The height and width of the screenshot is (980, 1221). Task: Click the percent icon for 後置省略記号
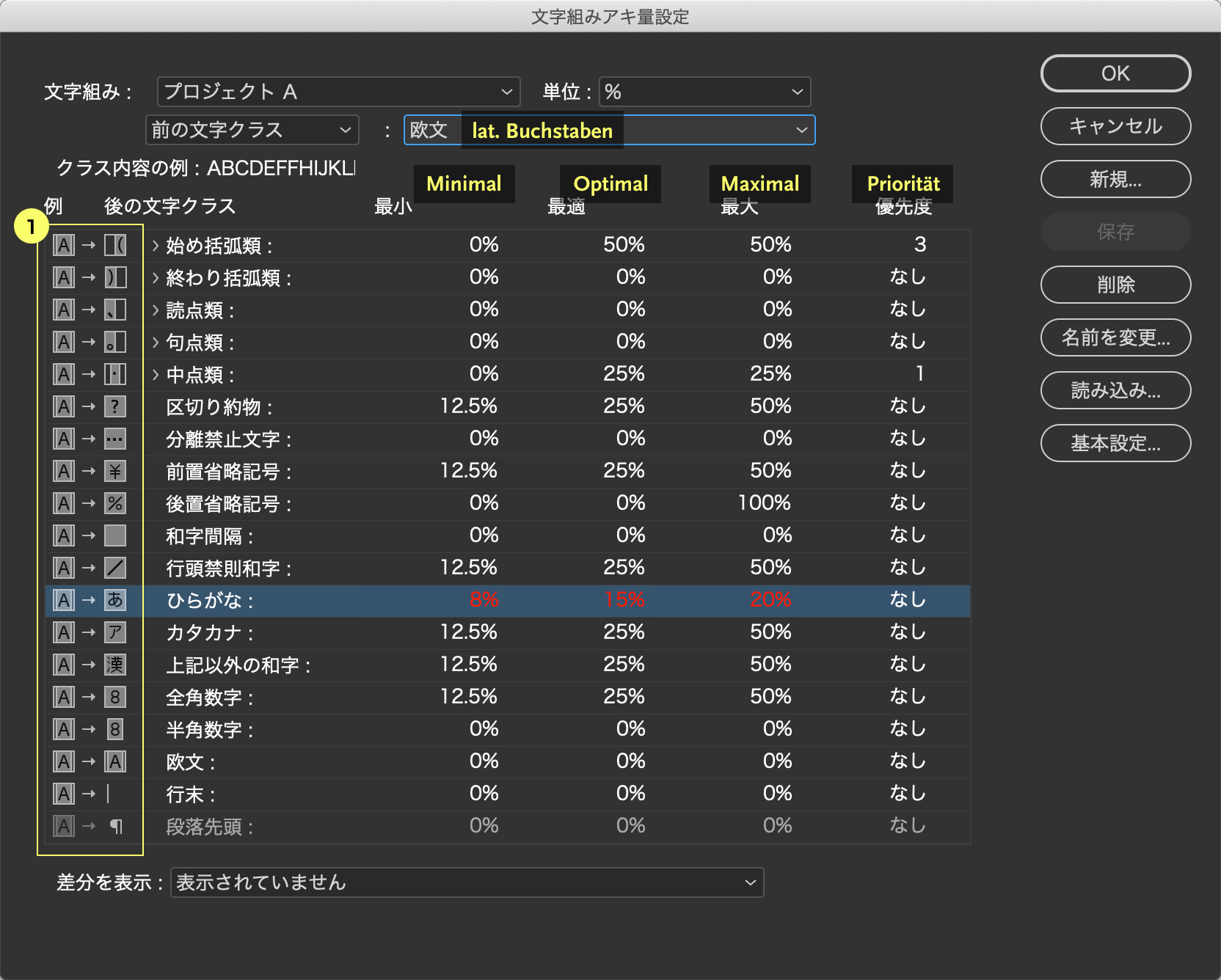tap(115, 503)
